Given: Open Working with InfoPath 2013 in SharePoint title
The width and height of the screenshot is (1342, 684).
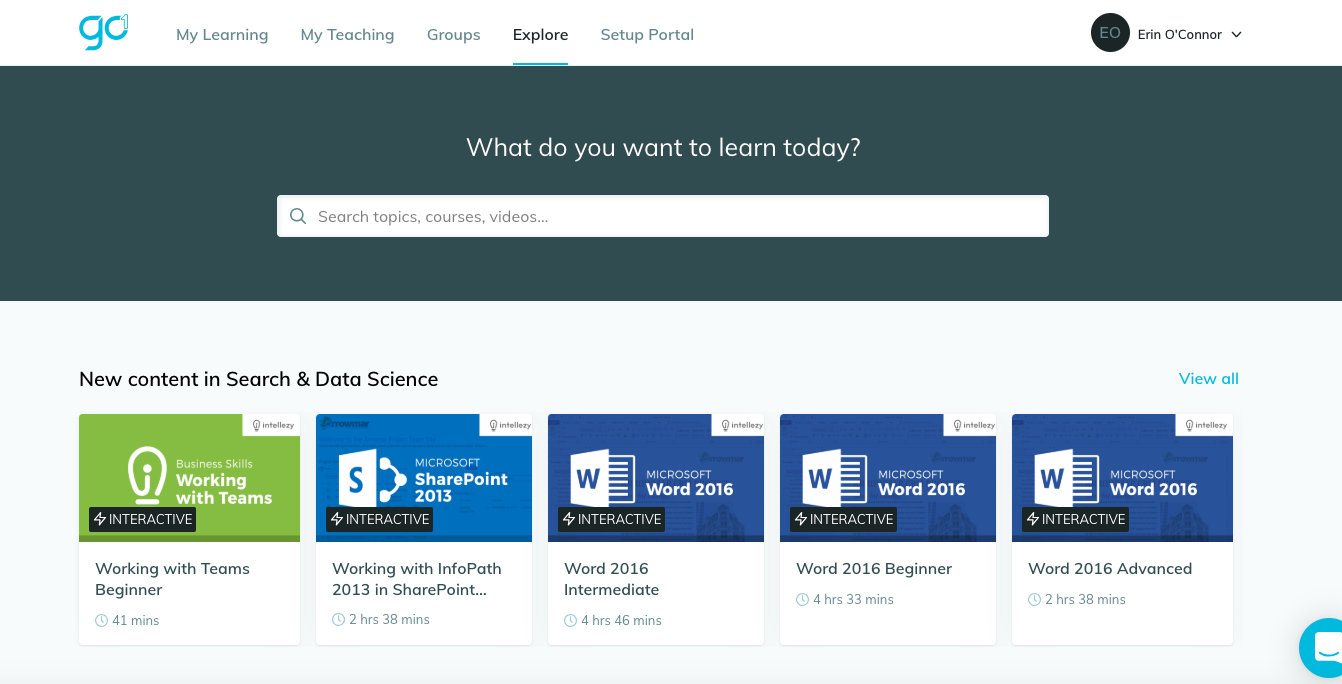Looking at the screenshot, I should (x=417, y=579).
